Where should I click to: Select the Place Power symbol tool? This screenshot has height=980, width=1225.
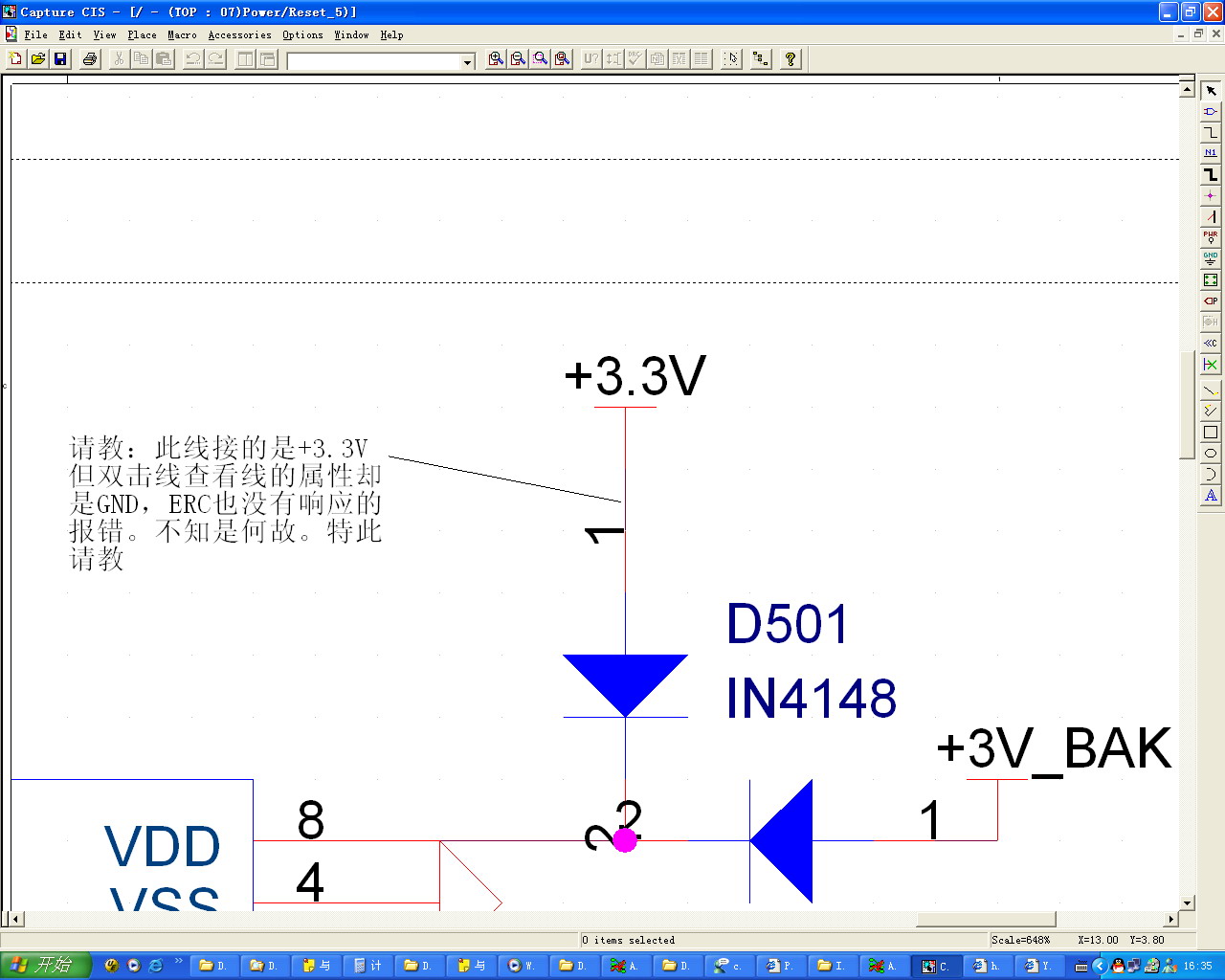1211,237
